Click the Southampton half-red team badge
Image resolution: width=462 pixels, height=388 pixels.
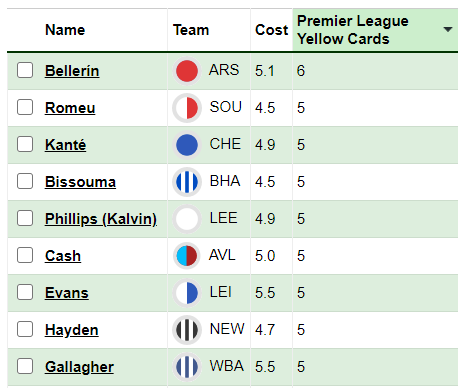click(187, 108)
